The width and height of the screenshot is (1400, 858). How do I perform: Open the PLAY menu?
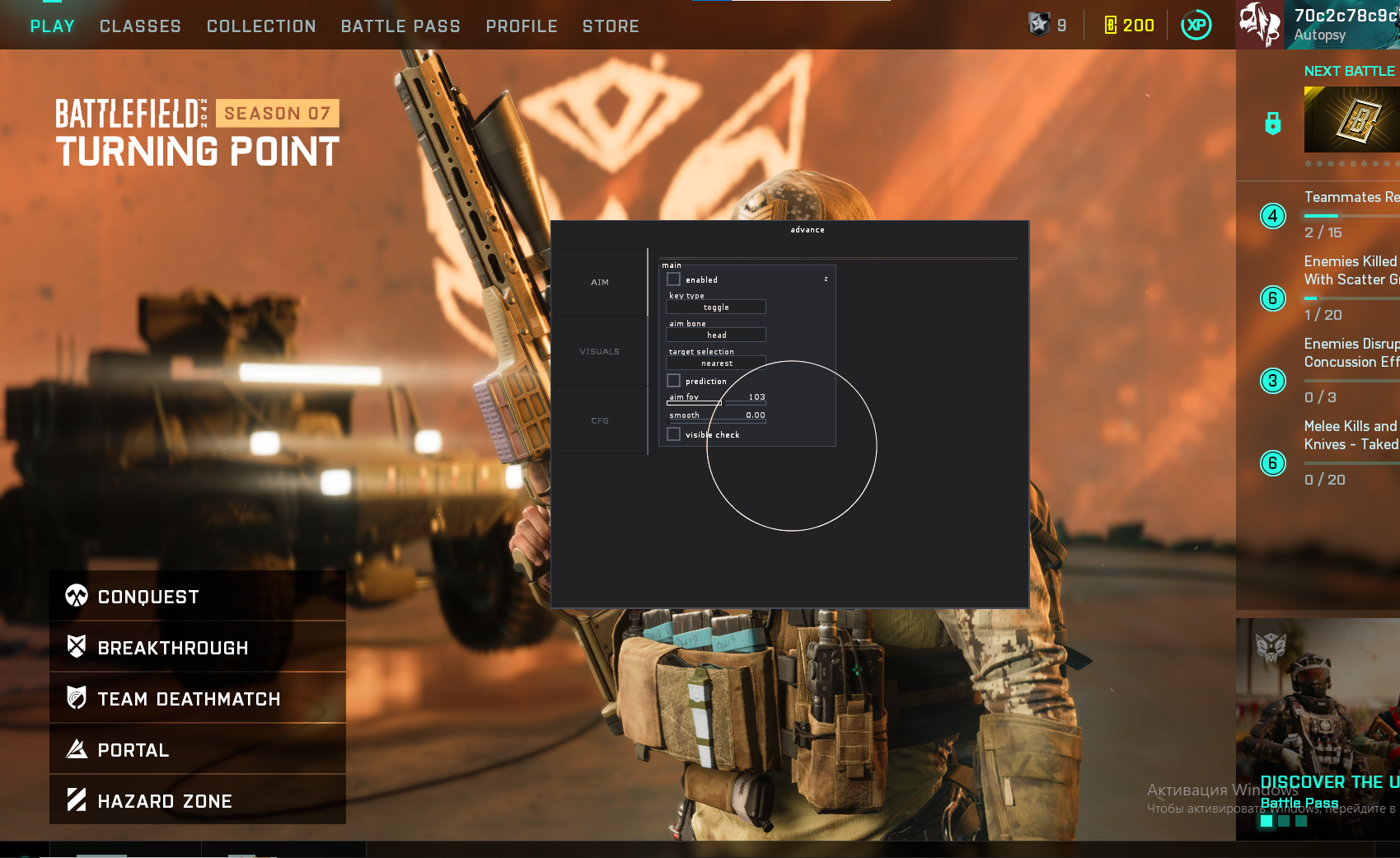tap(53, 26)
